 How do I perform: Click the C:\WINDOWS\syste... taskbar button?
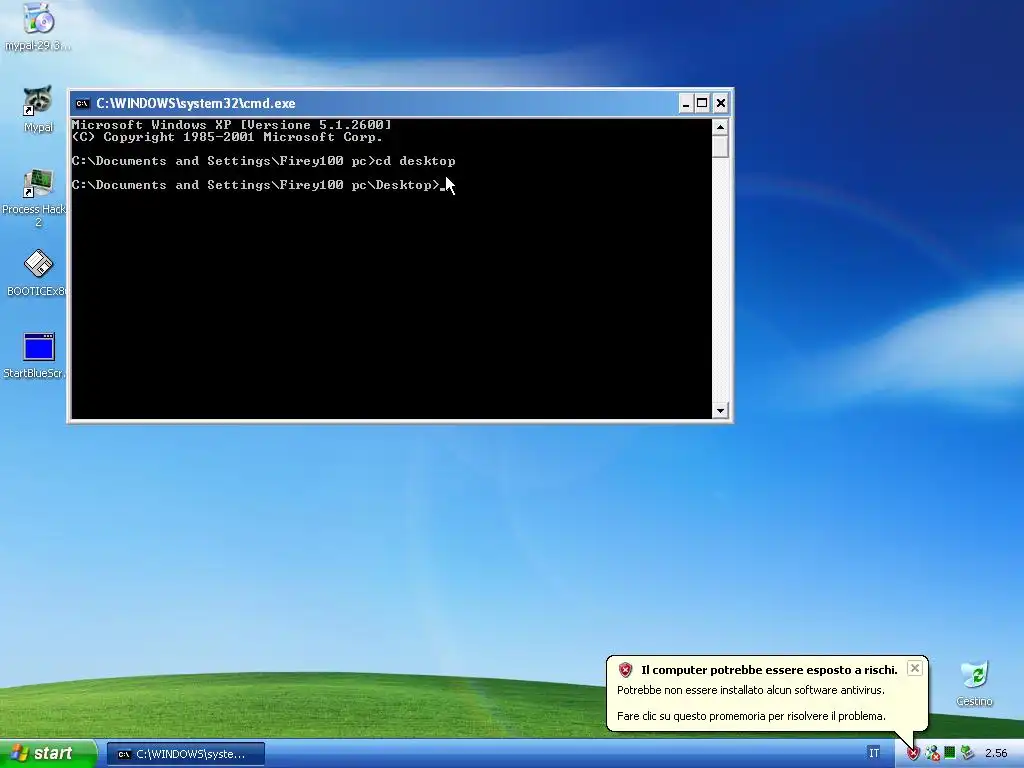(x=185, y=754)
